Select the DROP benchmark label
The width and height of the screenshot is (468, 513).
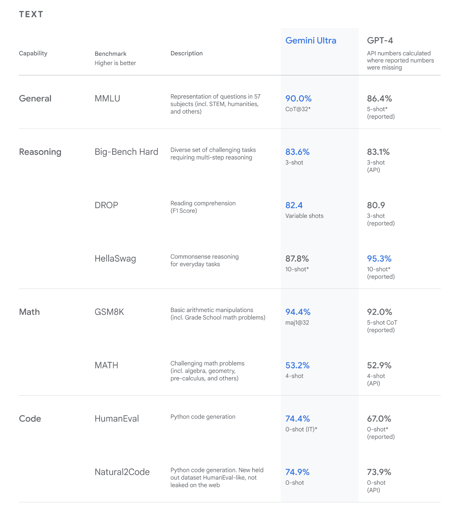[x=106, y=205]
